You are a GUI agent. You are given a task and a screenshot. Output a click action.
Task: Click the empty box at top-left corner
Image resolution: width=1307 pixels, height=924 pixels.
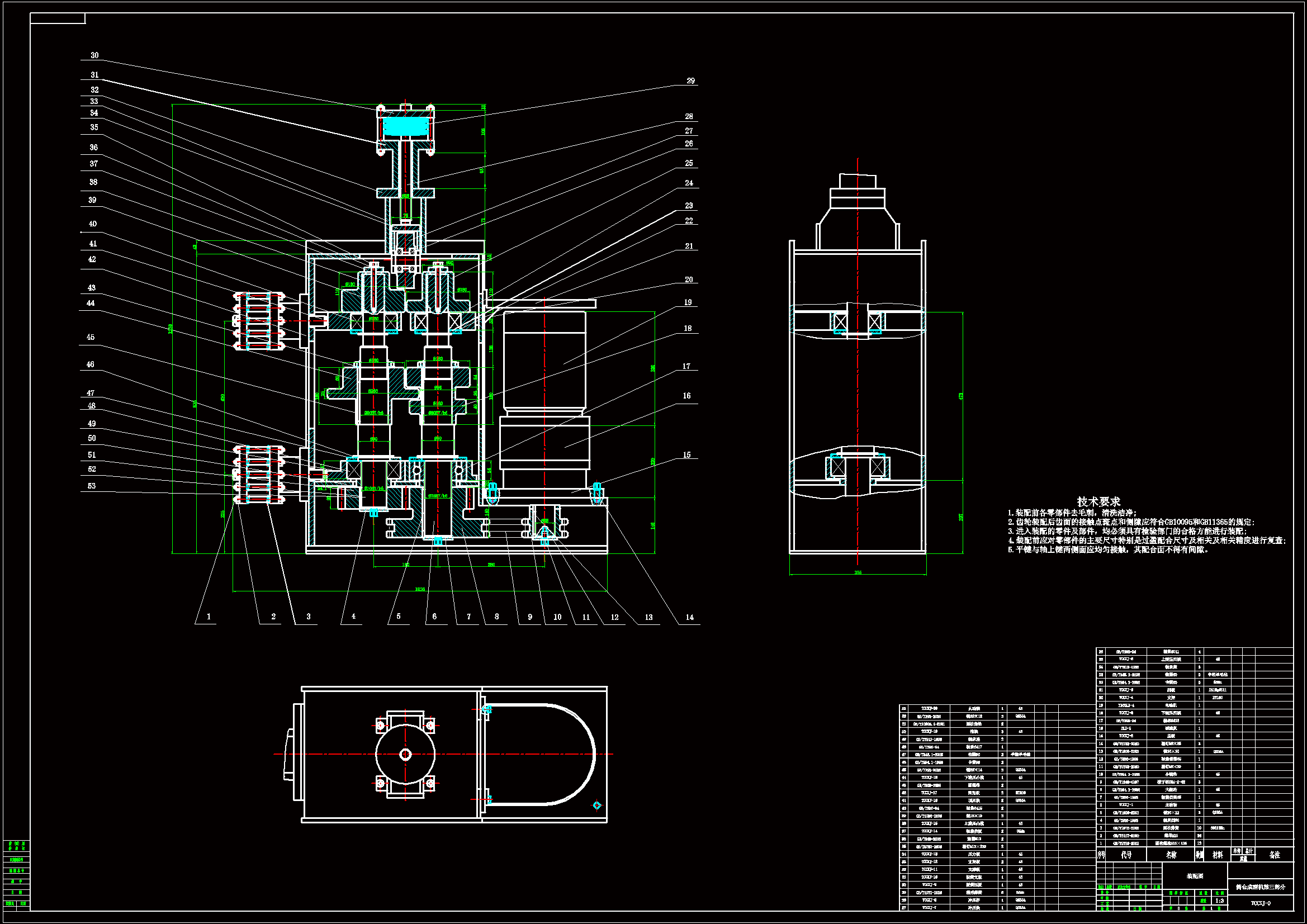pyautogui.click(x=58, y=19)
